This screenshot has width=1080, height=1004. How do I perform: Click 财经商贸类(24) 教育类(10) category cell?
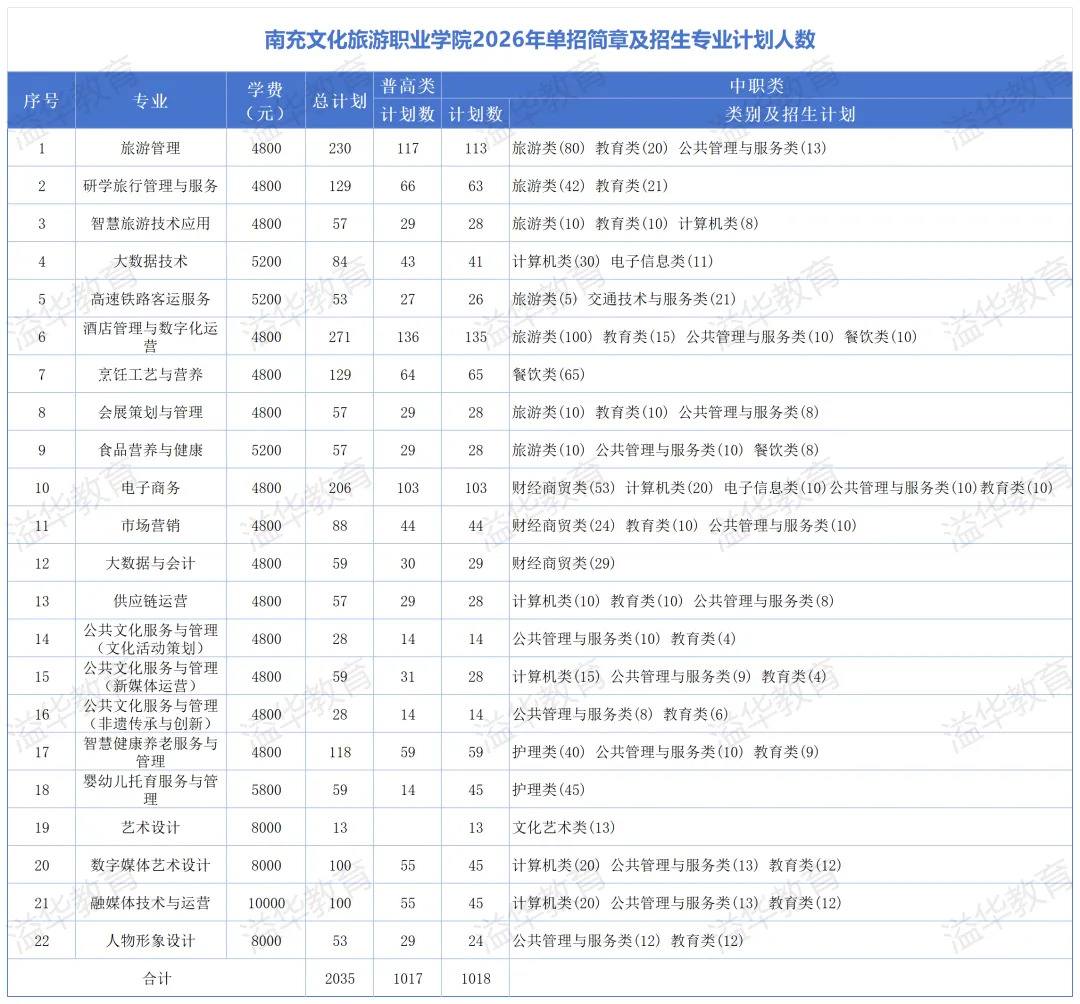coord(791,526)
